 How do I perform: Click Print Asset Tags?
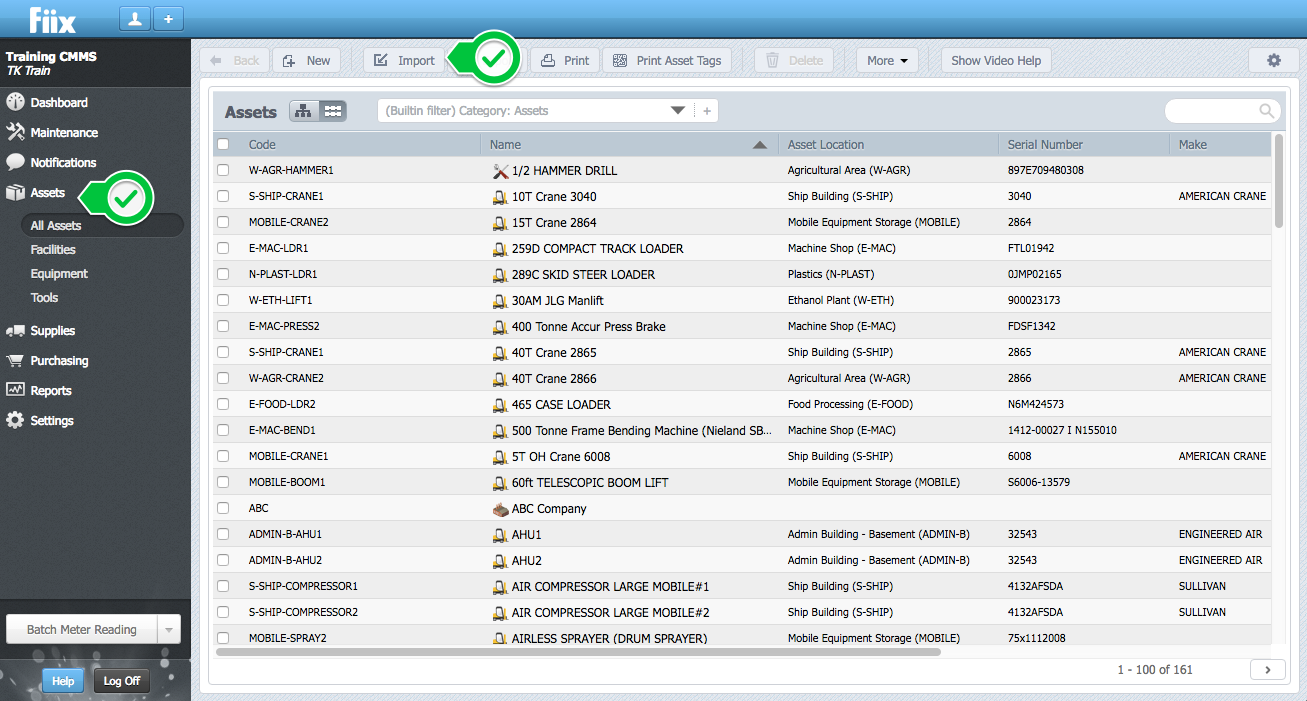[667, 60]
